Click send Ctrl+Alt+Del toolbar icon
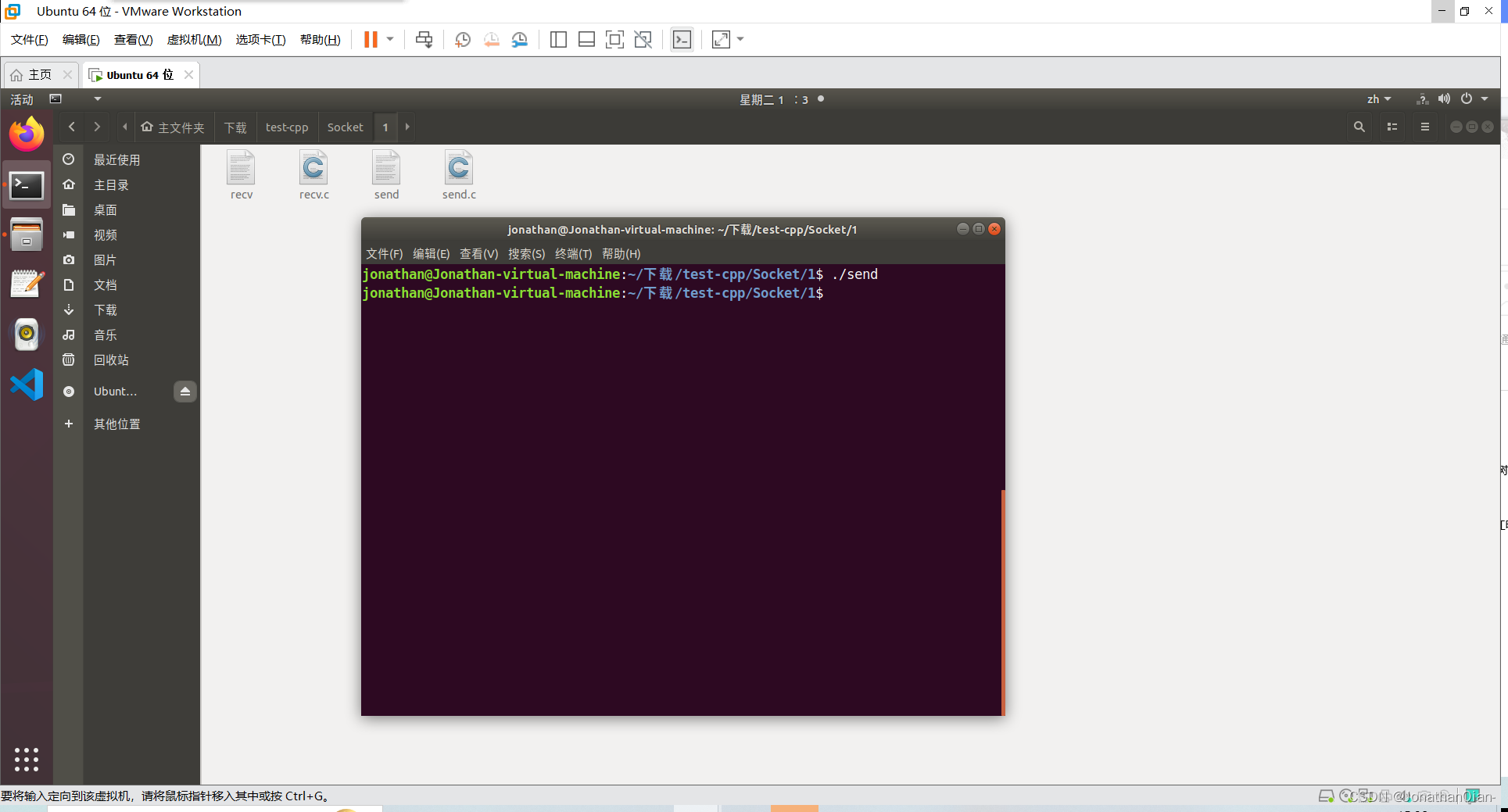Image resolution: width=1508 pixels, height=812 pixels. point(424,40)
